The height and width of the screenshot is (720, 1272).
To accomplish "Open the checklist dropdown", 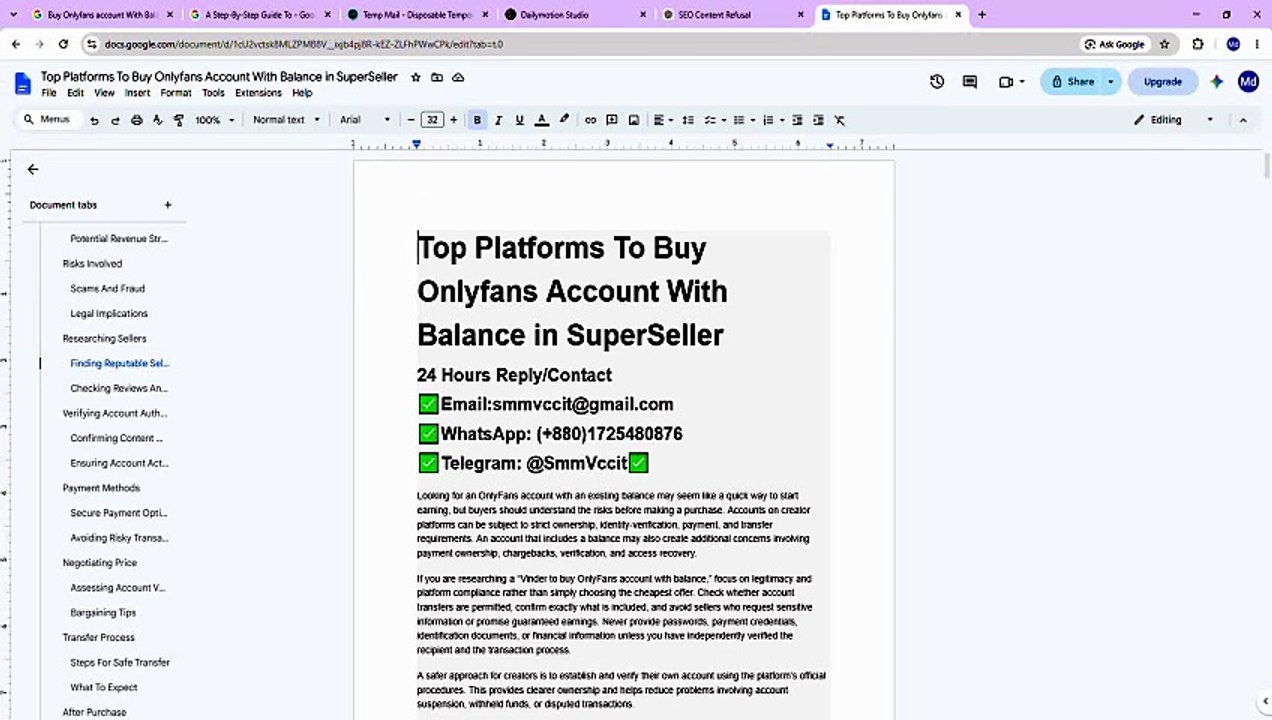I will click(x=715, y=120).
